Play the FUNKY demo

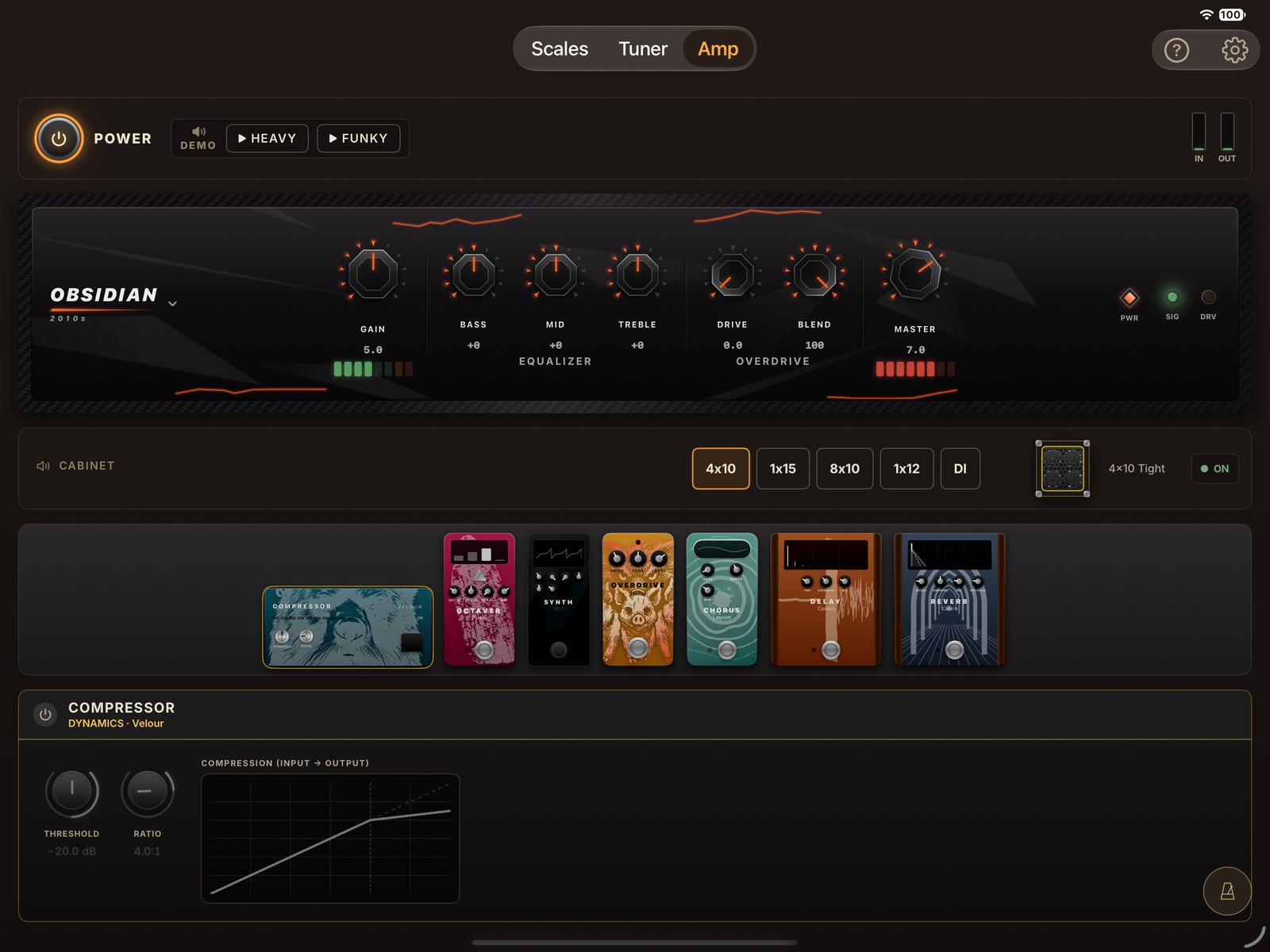pyautogui.click(x=359, y=139)
